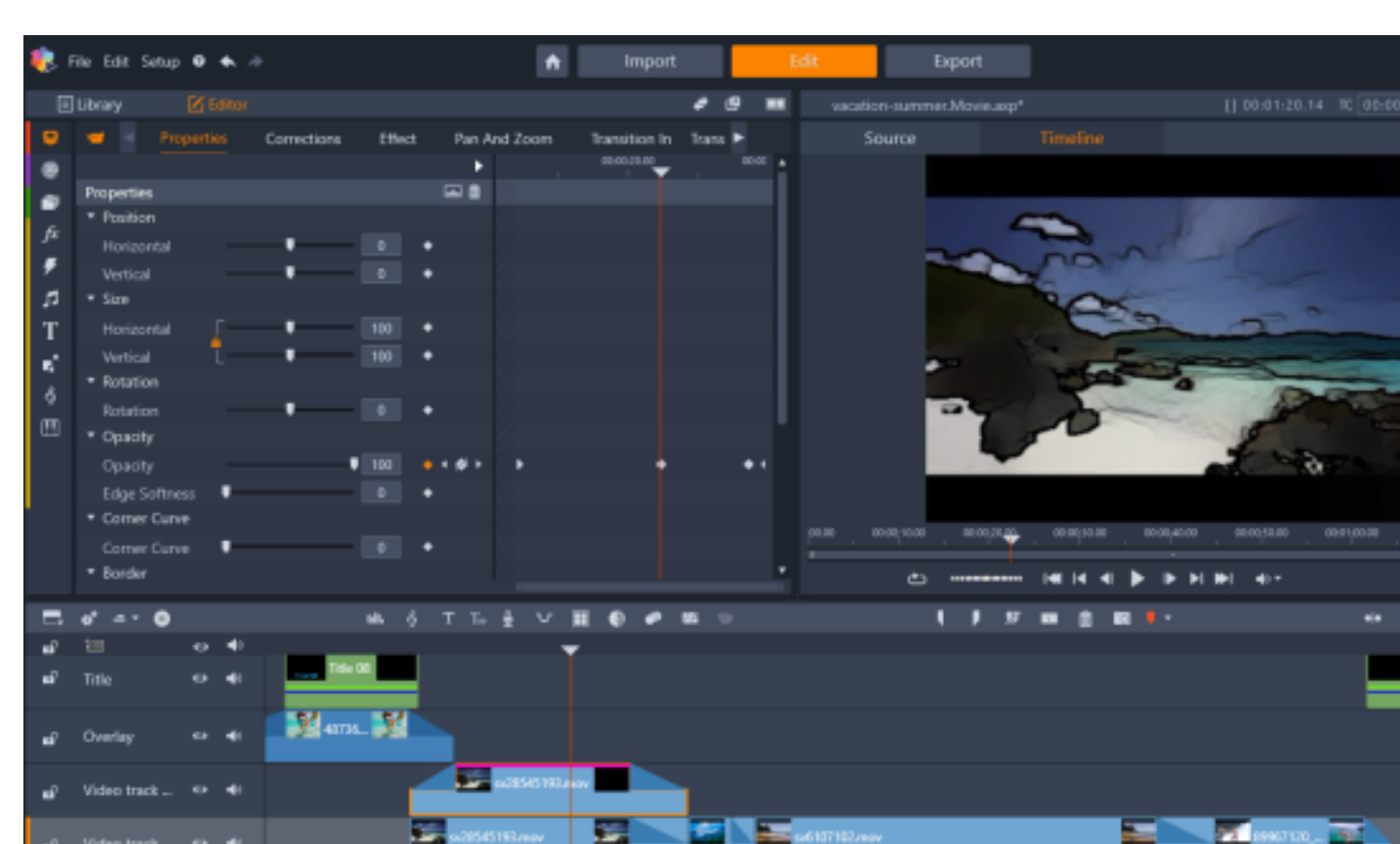Image resolution: width=1400 pixels, height=844 pixels.
Task: Switch to the Effect tab
Action: pos(397,139)
